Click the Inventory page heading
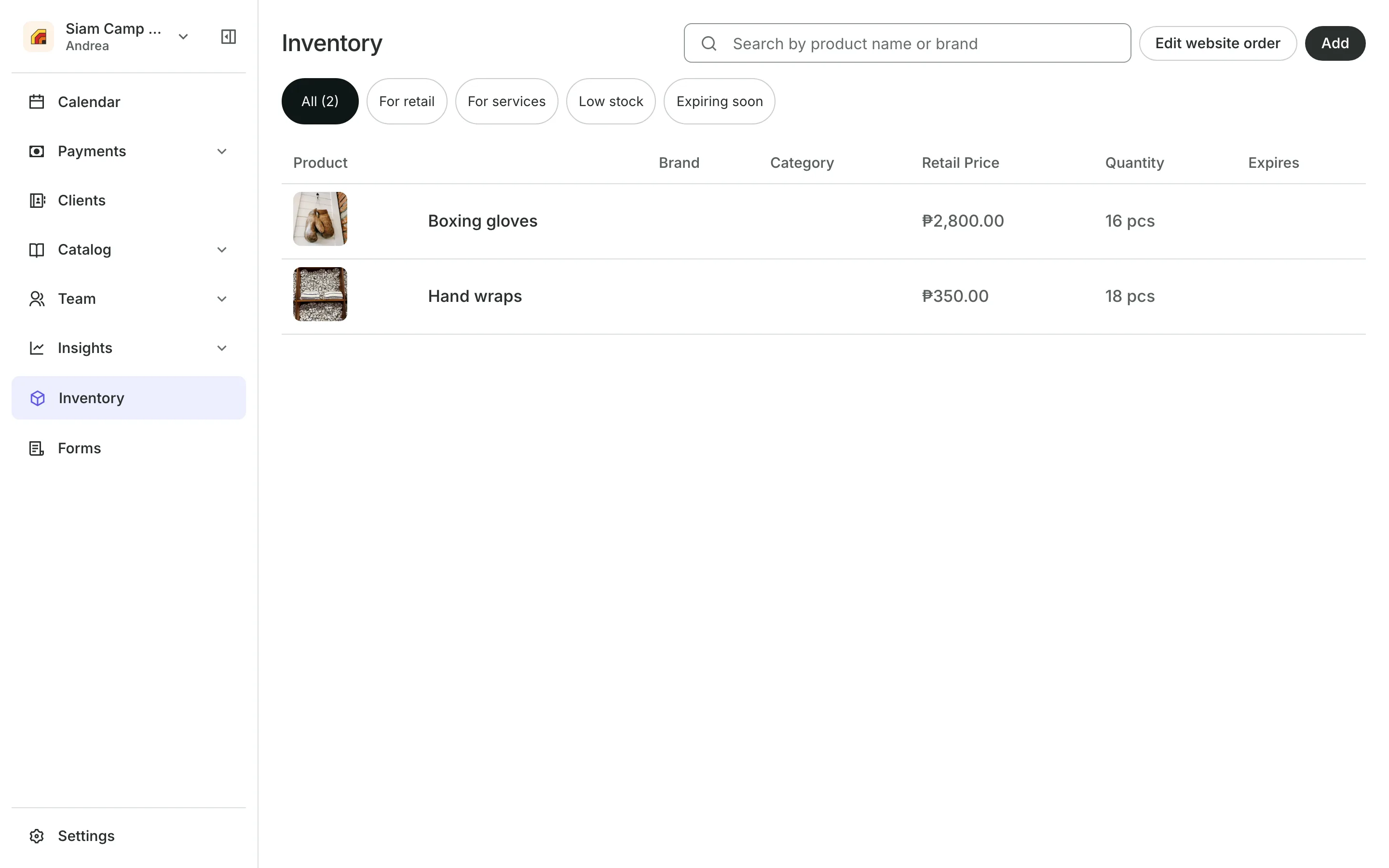This screenshot has height=868, width=1389. click(332, 43)
